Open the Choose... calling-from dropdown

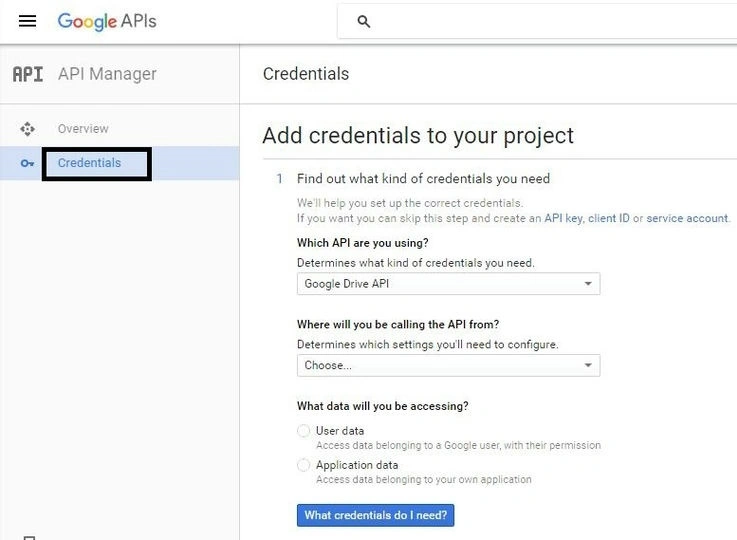pyautogui.click(x=448, y=365)
